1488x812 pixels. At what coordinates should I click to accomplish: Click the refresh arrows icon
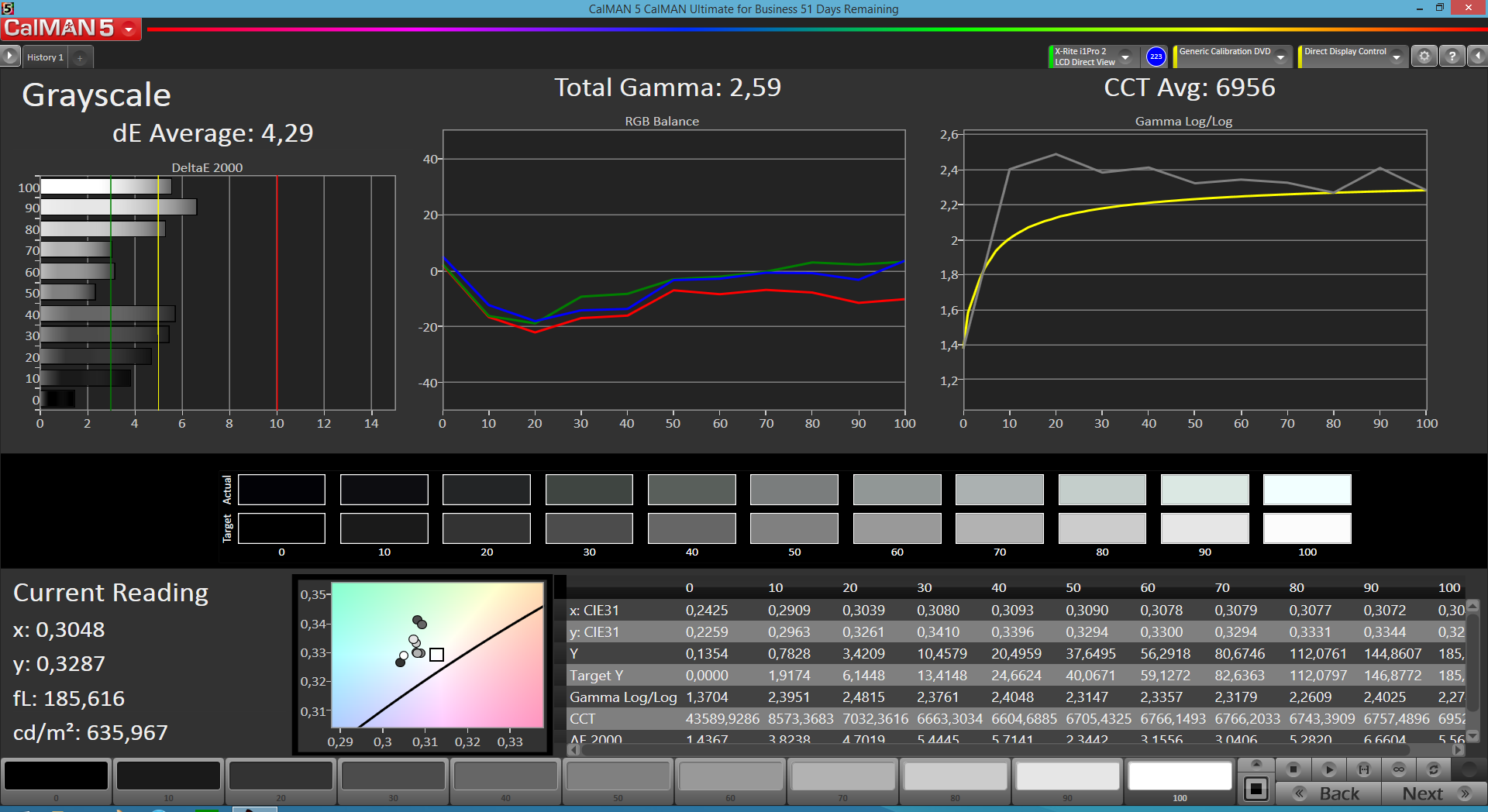(1434, 769)
